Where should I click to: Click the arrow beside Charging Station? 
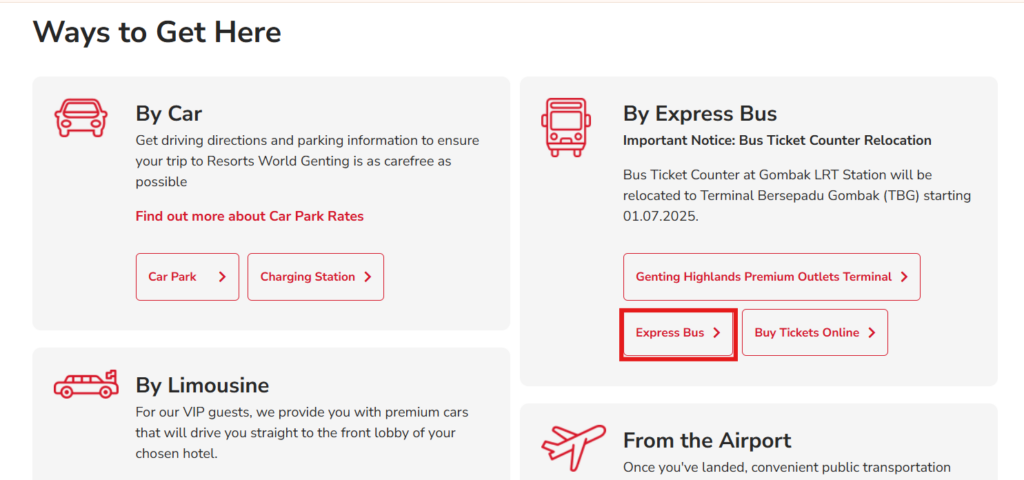368,277
